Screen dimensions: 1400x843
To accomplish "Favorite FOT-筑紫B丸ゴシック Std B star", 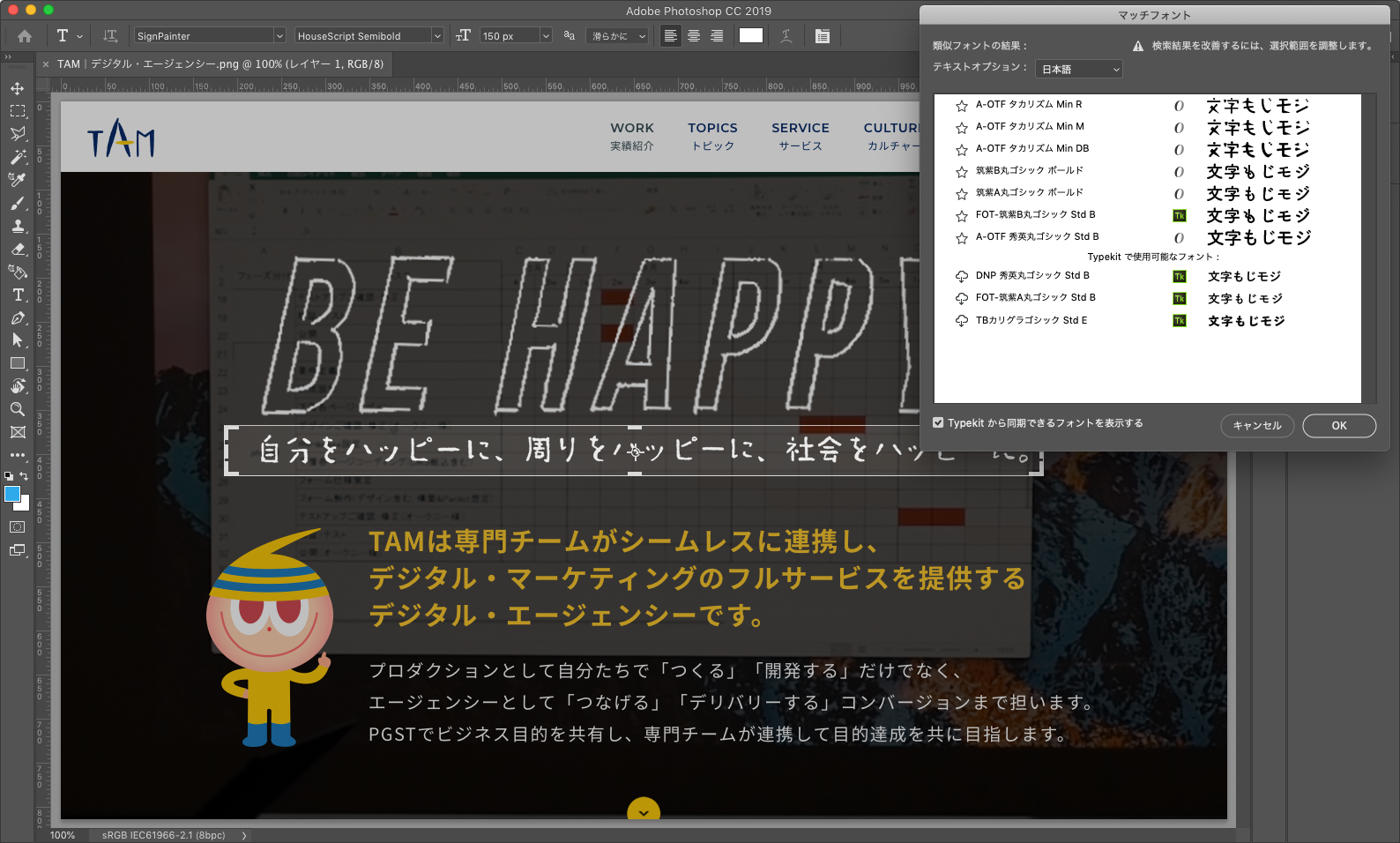I will pyautogui.click(x=962, y=216).
